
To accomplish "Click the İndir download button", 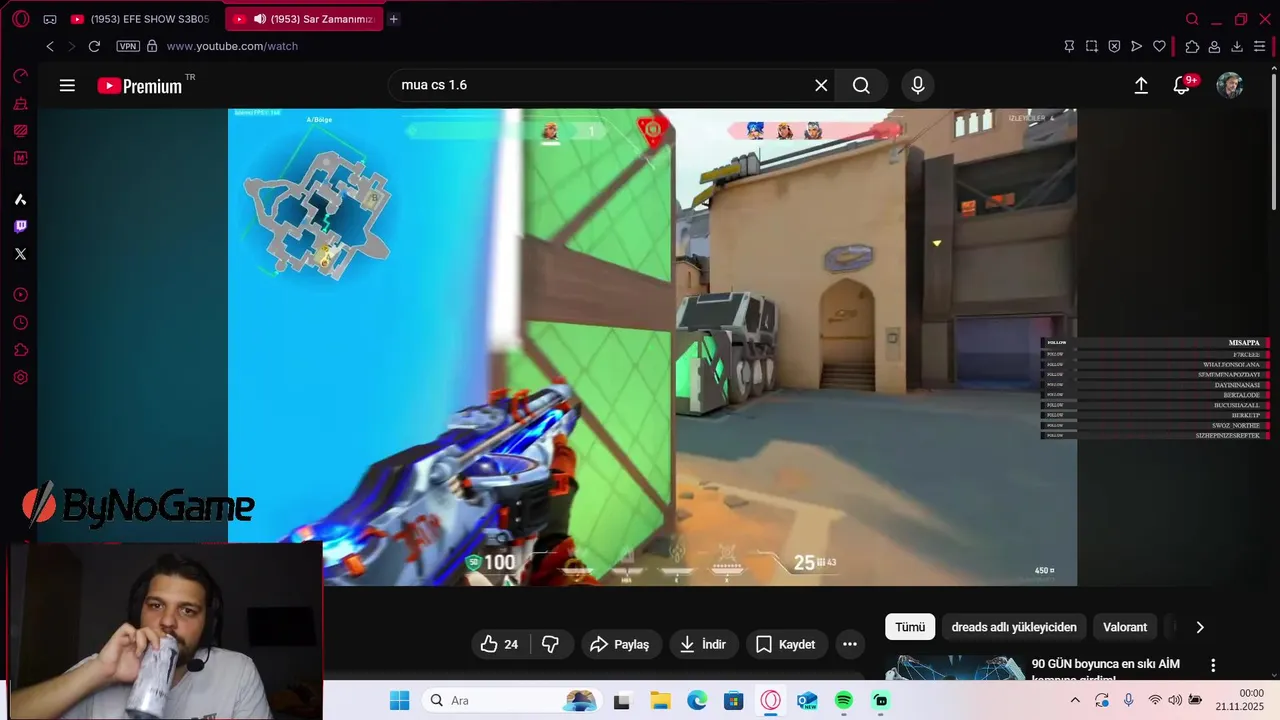I will tap(703, 644).
